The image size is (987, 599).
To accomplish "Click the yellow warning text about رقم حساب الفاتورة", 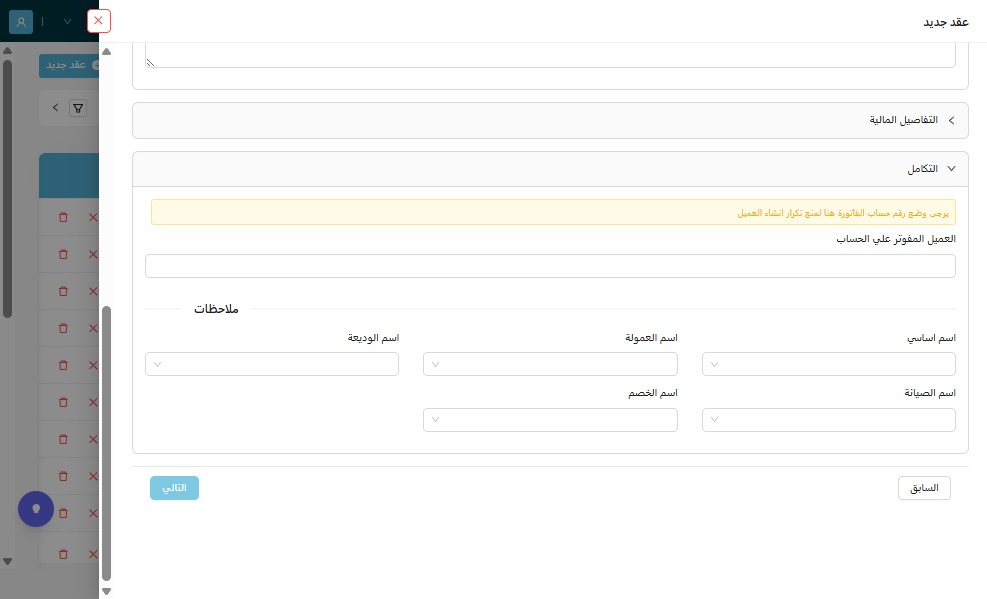I will pos(843,213).
